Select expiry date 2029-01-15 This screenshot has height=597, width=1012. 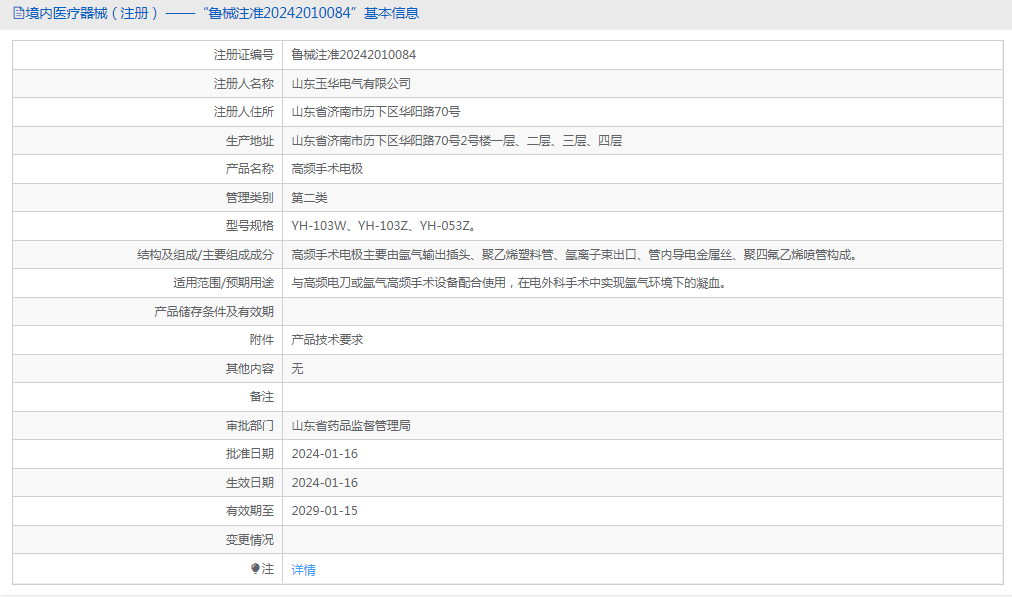[x=324, y=511]
